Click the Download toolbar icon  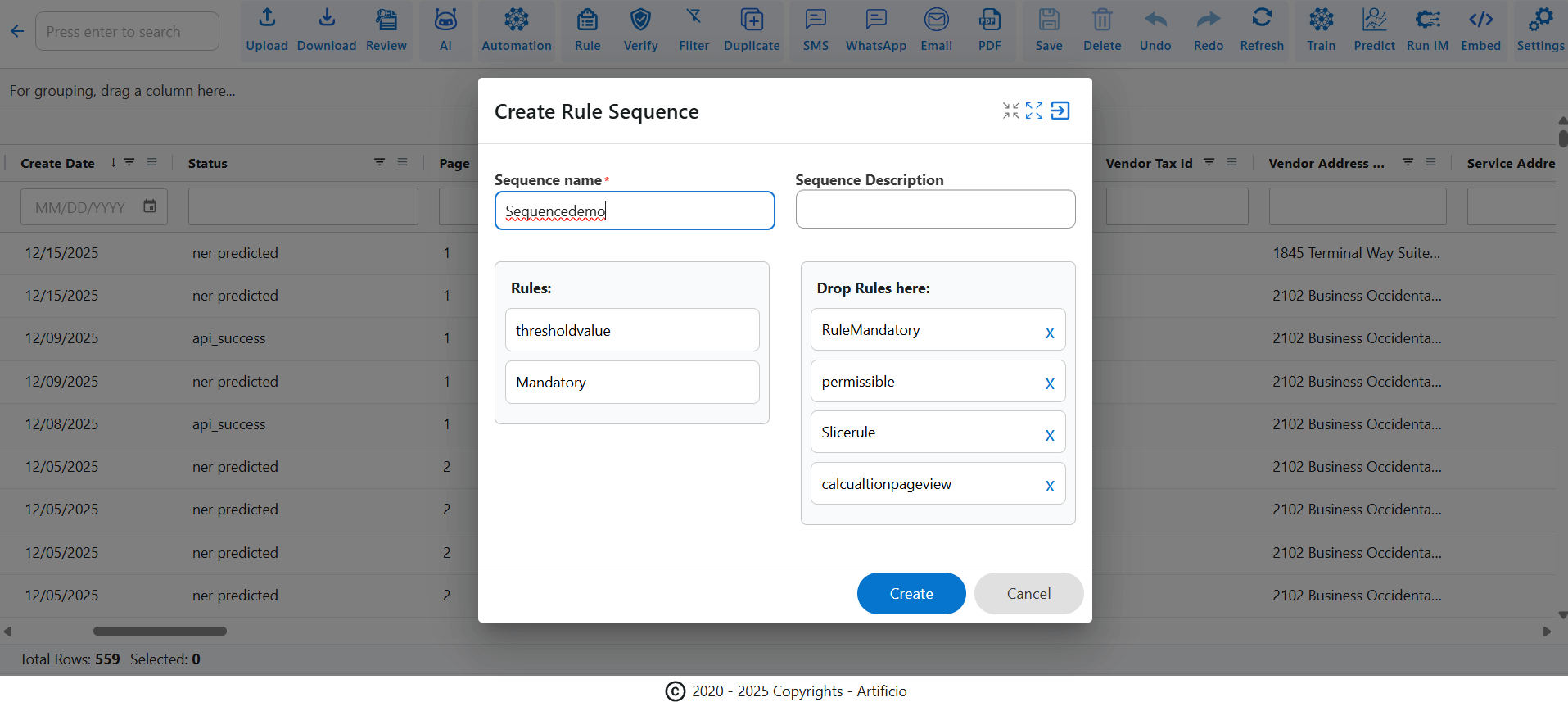click(x=327, y=19)
